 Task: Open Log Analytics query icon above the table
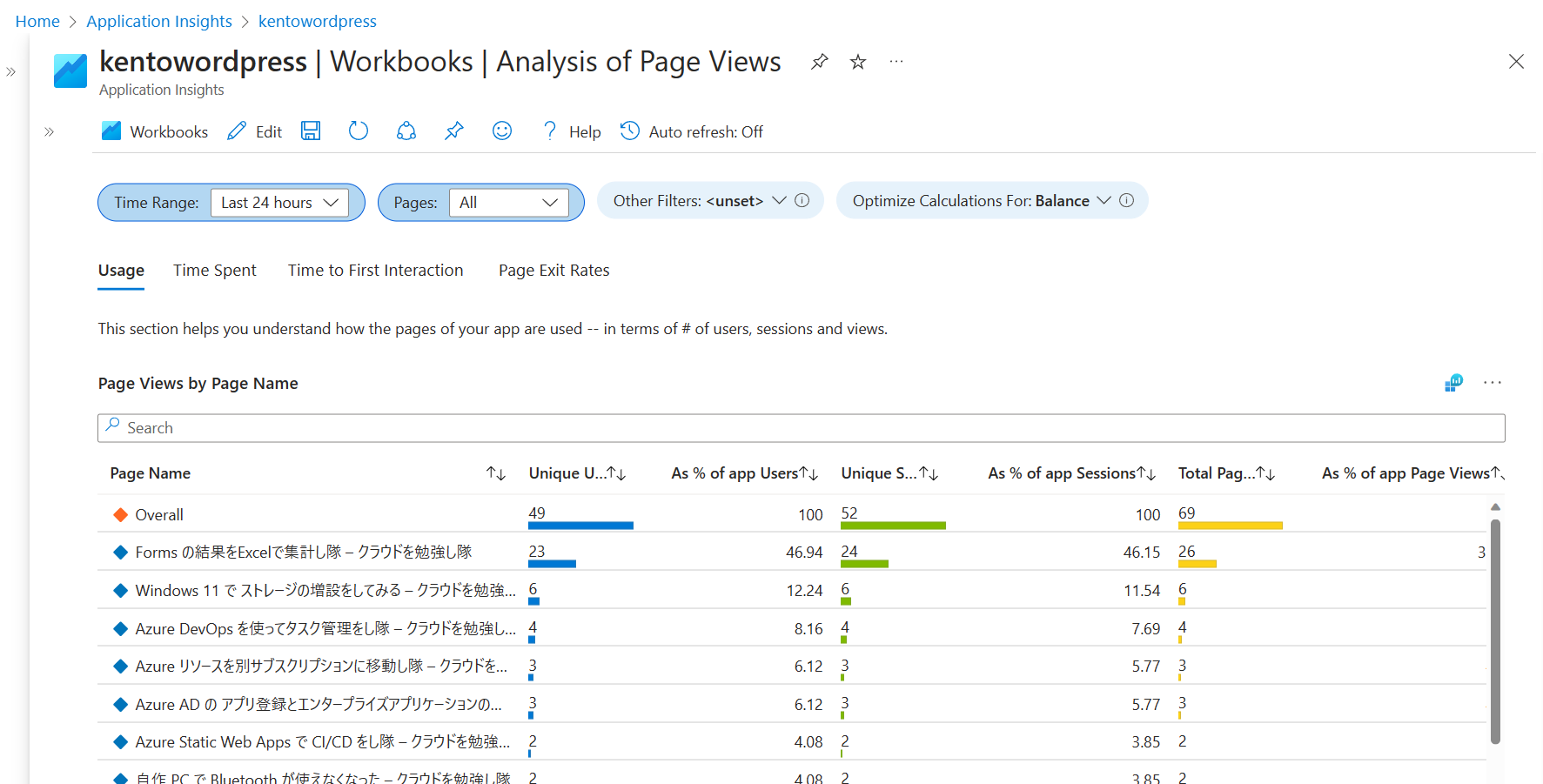[1453, 383]
